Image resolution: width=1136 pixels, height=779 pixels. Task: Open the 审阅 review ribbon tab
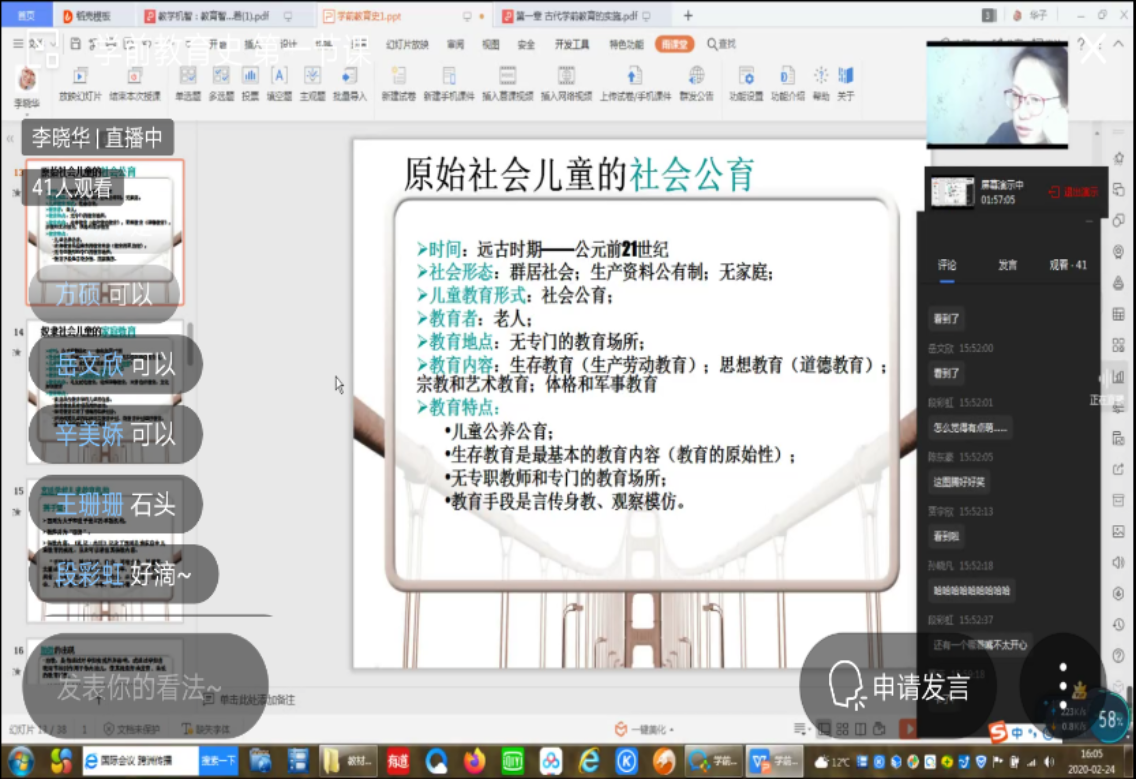455,45
